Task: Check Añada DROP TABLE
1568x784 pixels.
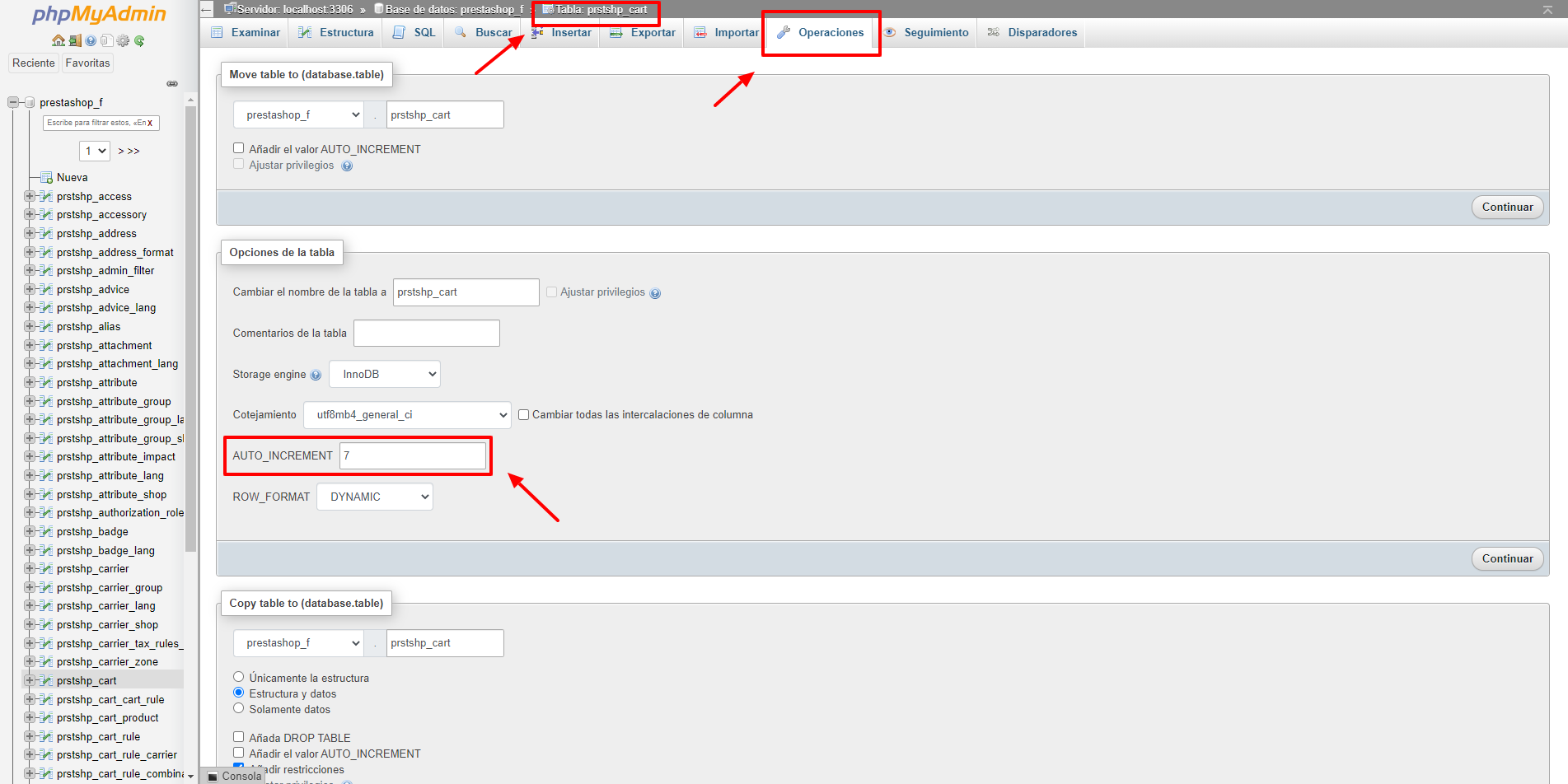Action: [238, 737]
